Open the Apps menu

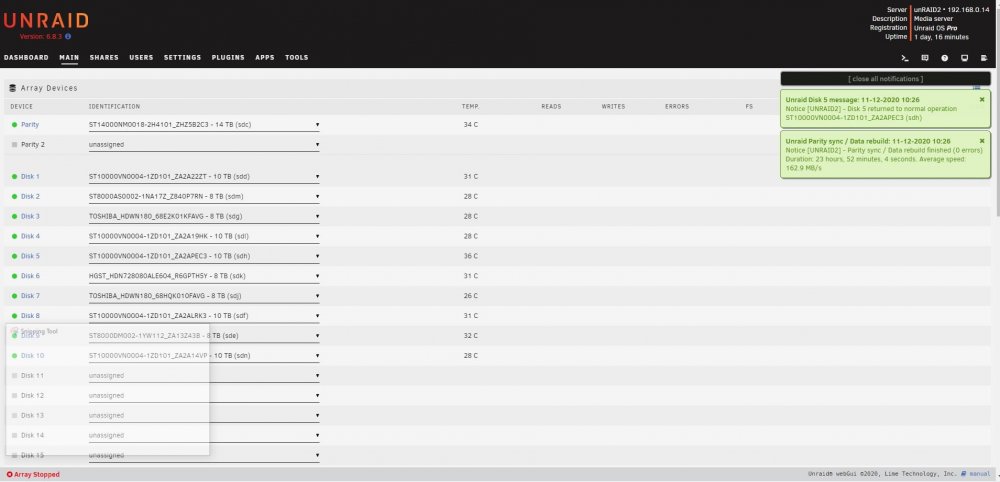click(x=265, y=57)
